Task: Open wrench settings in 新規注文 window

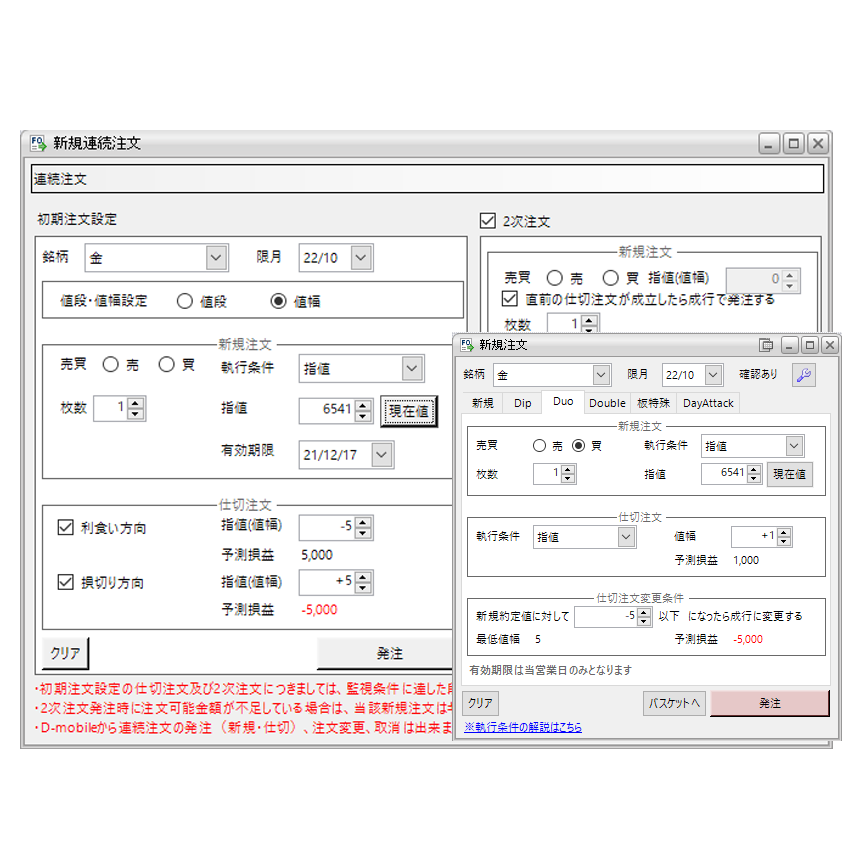Action: click(x=803, y=375)
